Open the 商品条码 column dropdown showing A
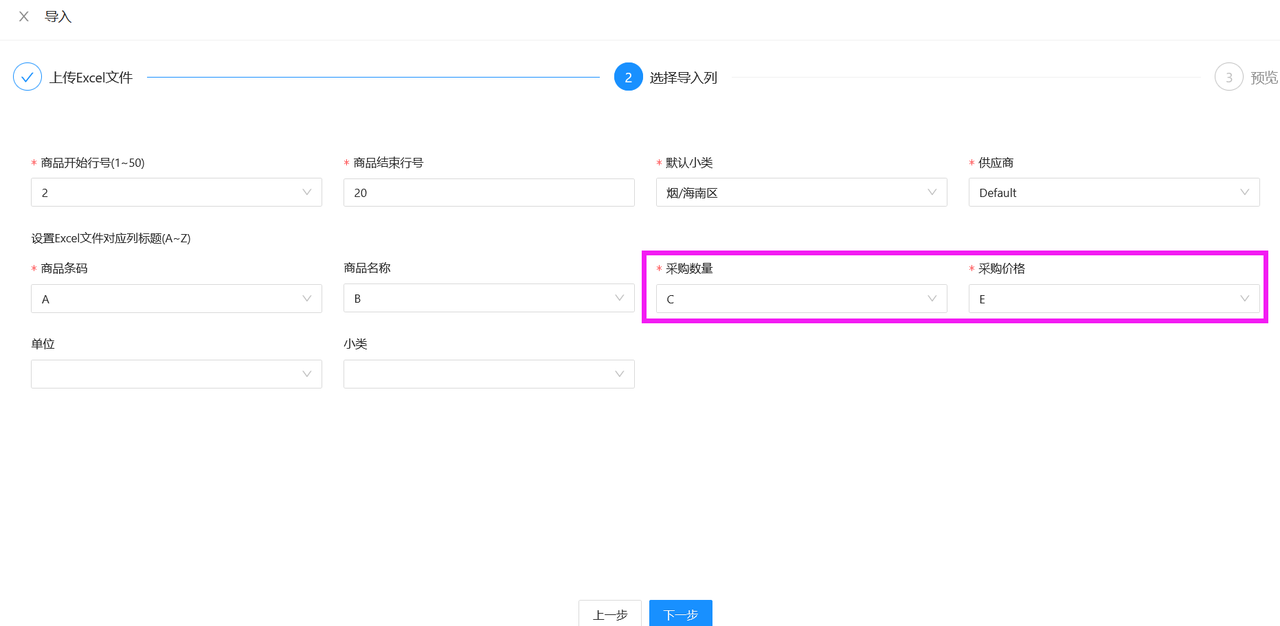Screen dimensions: 1280x626 (x=176, y=298)
